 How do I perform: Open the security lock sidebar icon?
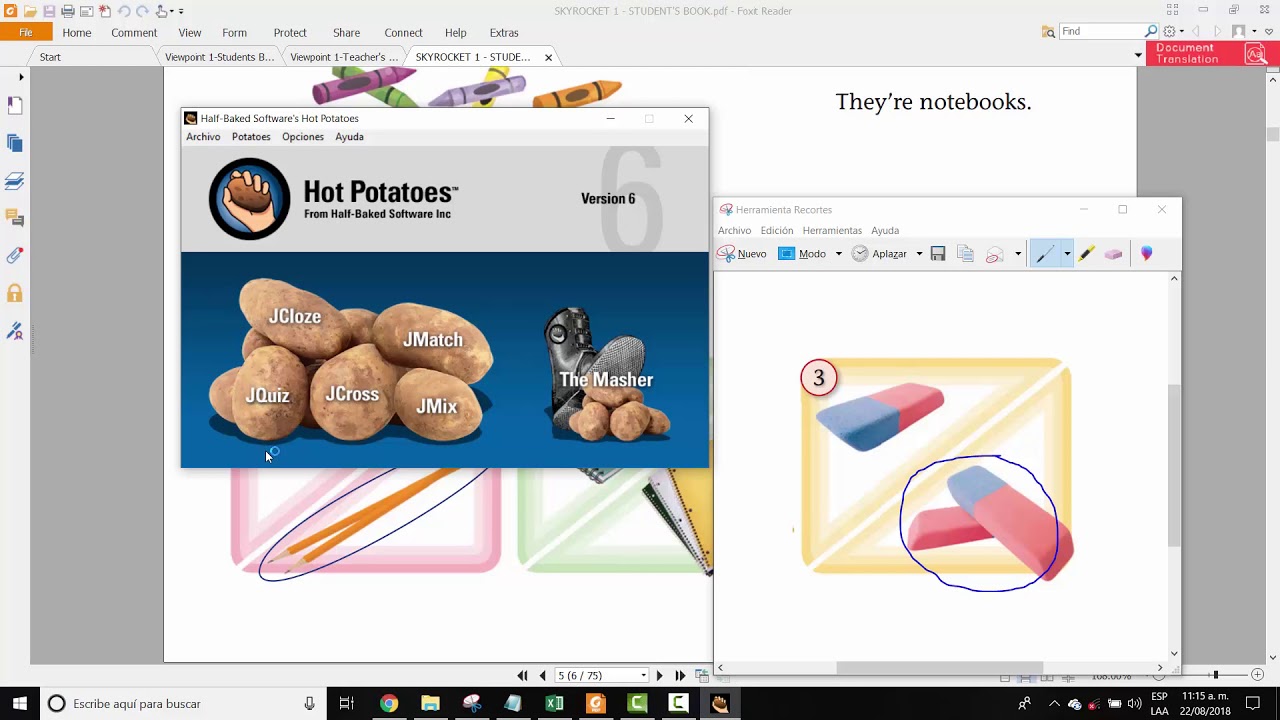[x=15, y=293]
